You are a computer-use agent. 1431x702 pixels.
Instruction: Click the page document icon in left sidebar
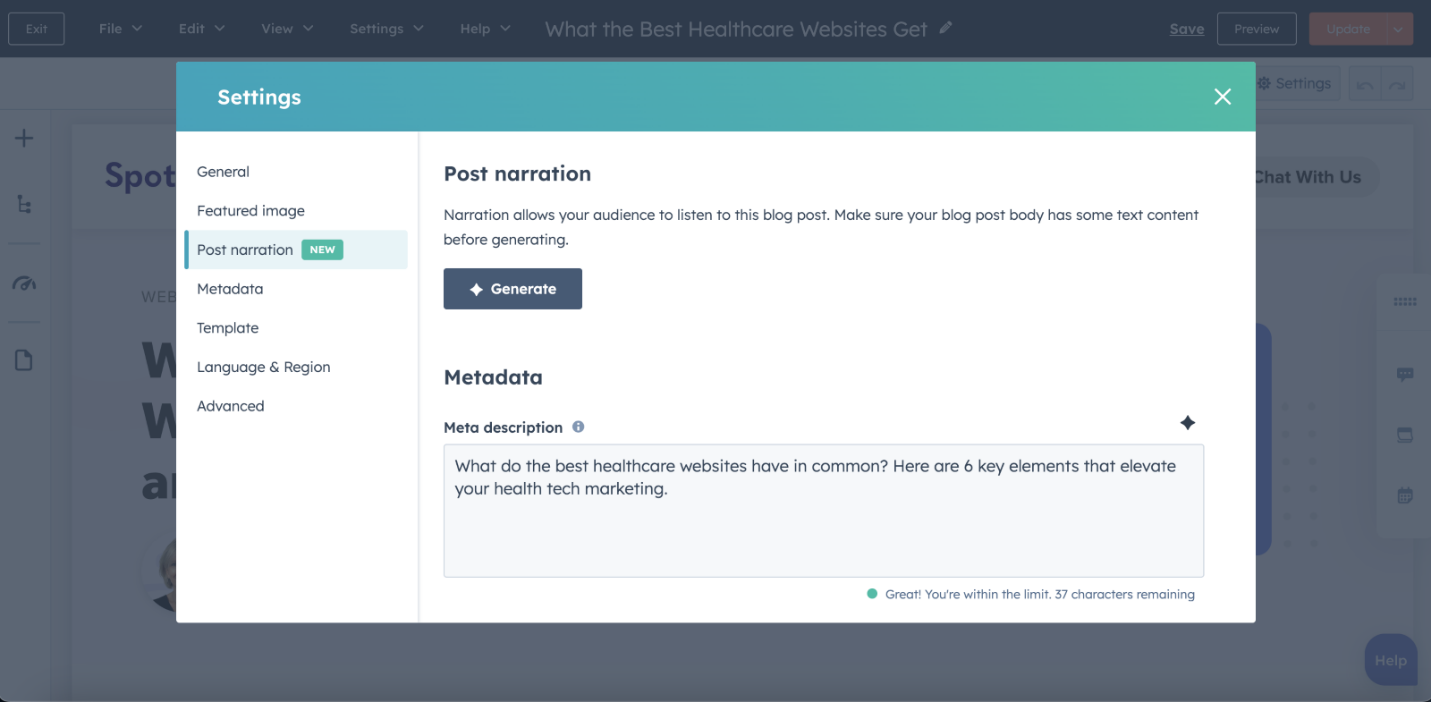click(x=24, y=360)
